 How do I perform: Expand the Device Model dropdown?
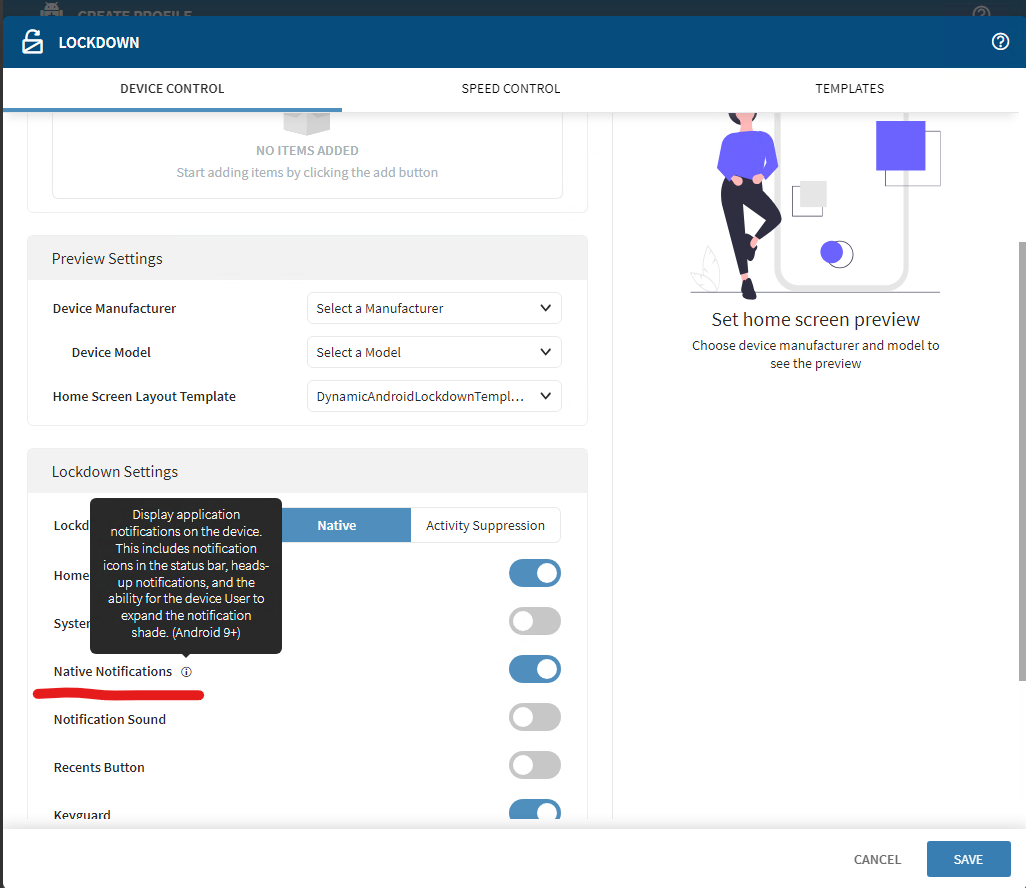click(434, 353)
